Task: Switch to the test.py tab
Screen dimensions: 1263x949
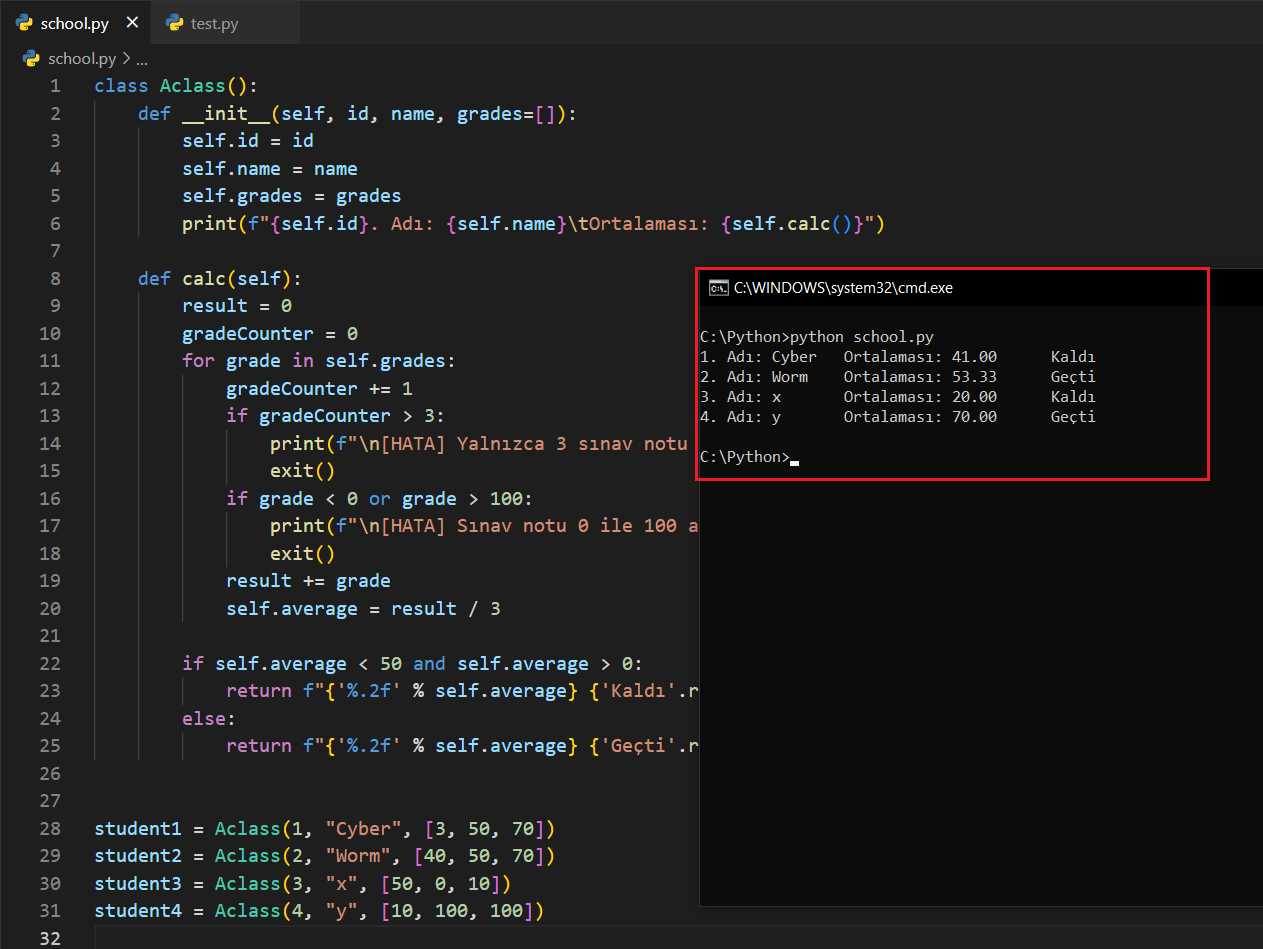Action: [214, 23]
